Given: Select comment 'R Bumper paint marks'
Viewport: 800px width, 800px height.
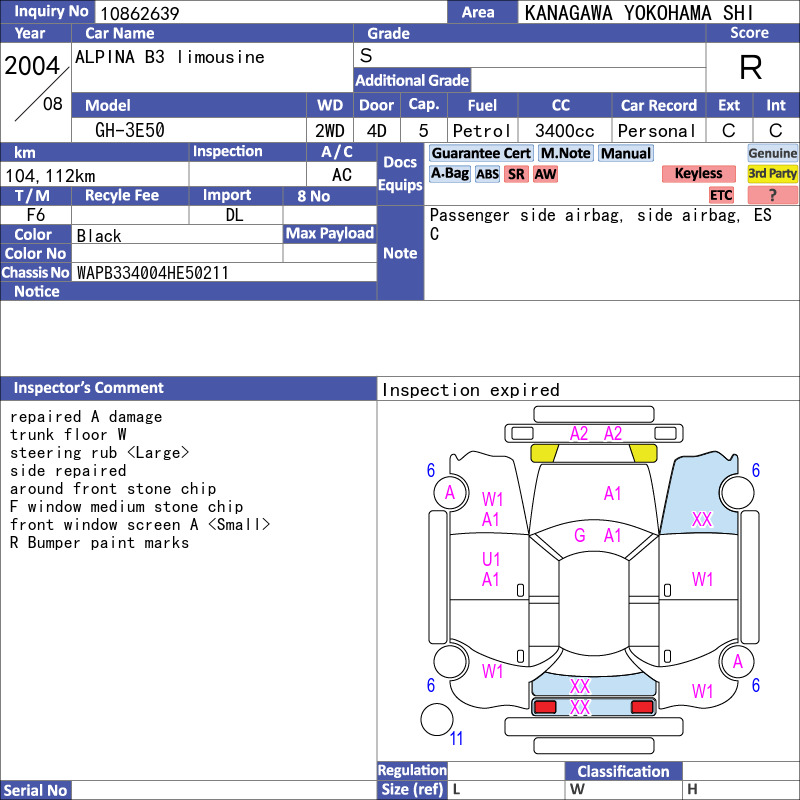Looking at the screenshot, I should point(99,542).
